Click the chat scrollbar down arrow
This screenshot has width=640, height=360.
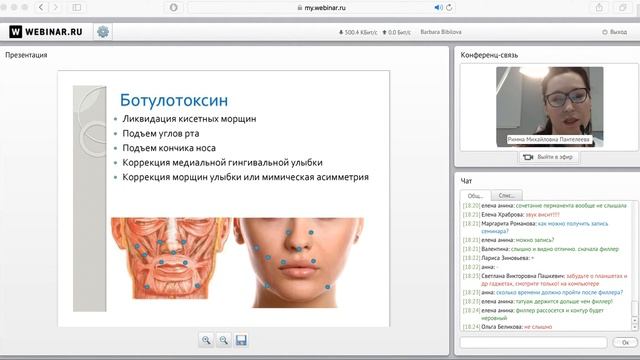[x=634, y=327]
